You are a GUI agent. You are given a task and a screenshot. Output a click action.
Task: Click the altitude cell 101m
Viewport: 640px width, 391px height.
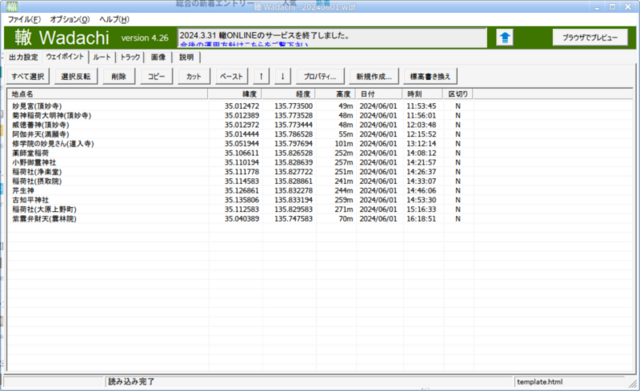coord(344,144)
